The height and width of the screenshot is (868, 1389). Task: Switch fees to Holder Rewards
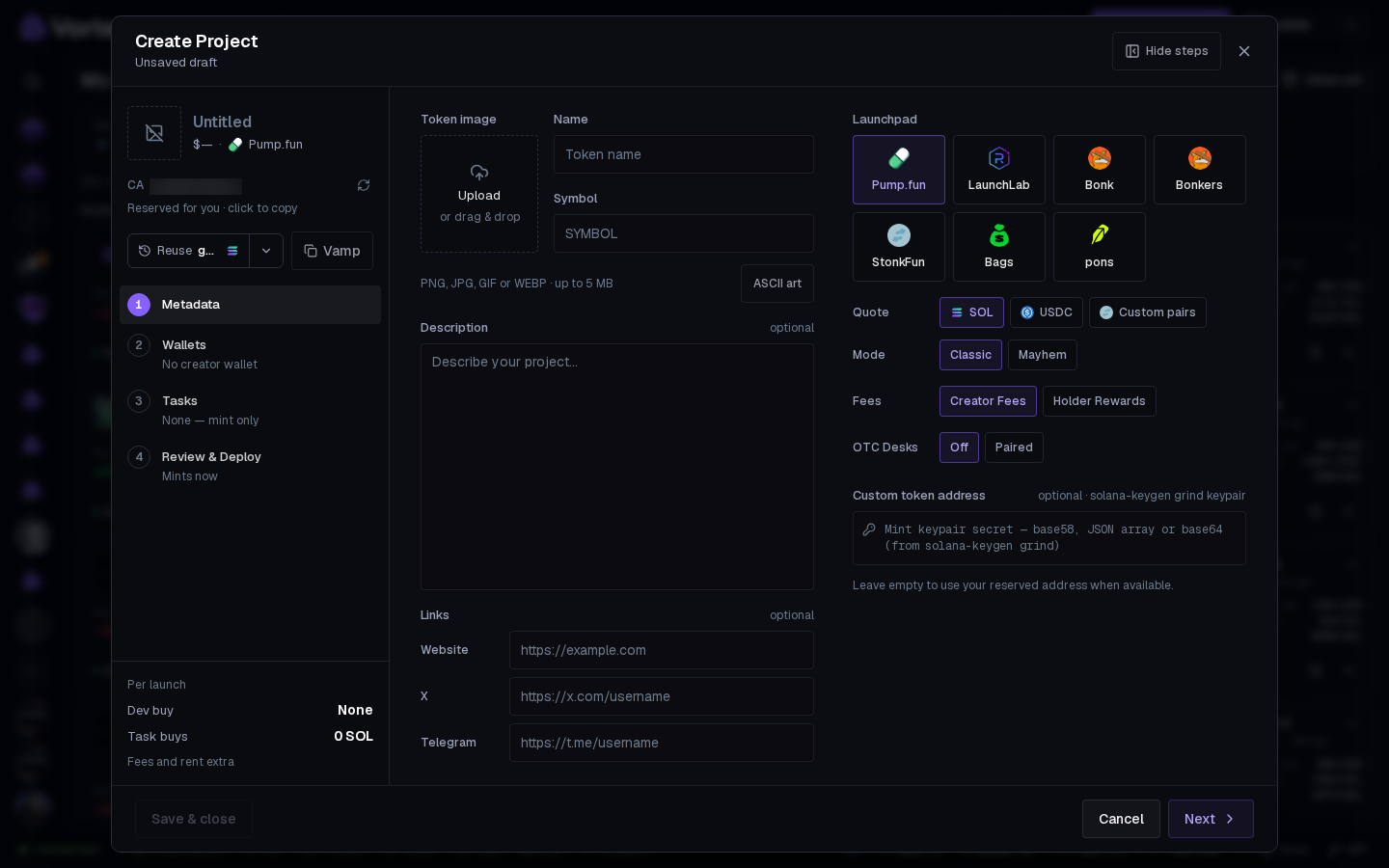(x=1099, y=401)
